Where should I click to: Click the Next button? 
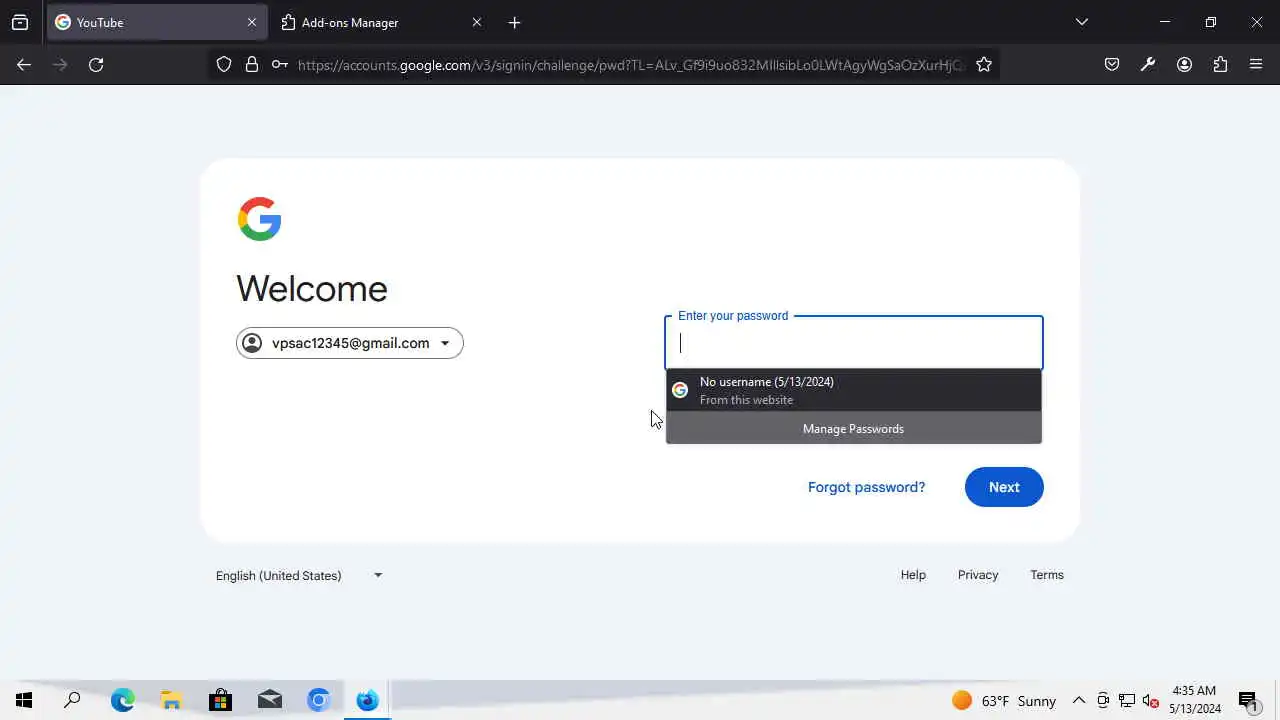click(1004, 487)
